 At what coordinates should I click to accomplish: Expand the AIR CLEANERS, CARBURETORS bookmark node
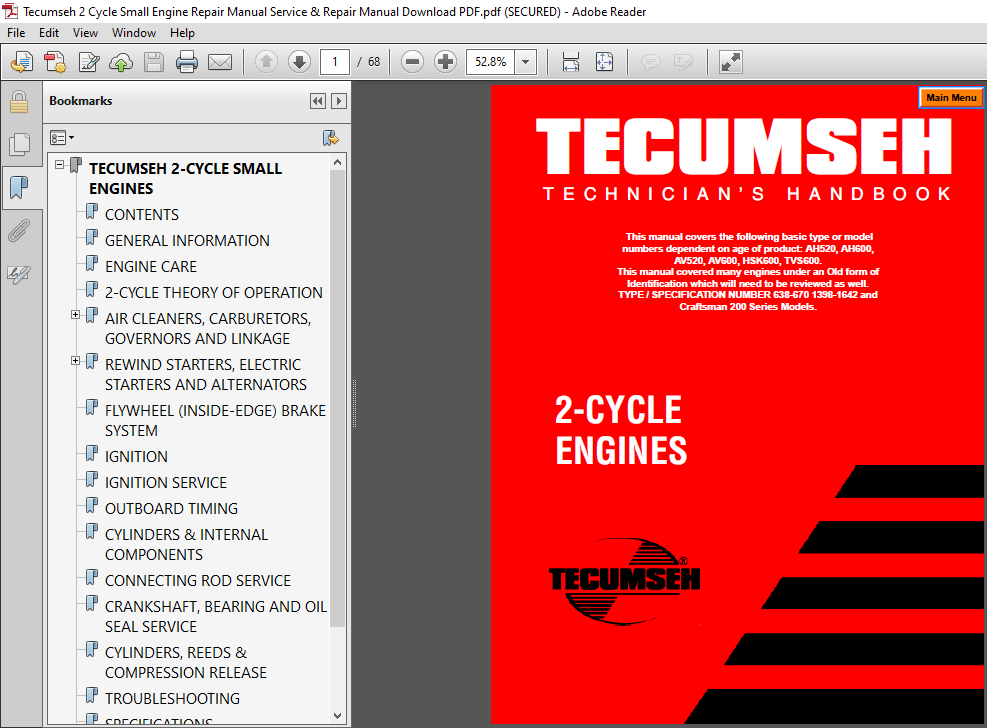76,315
